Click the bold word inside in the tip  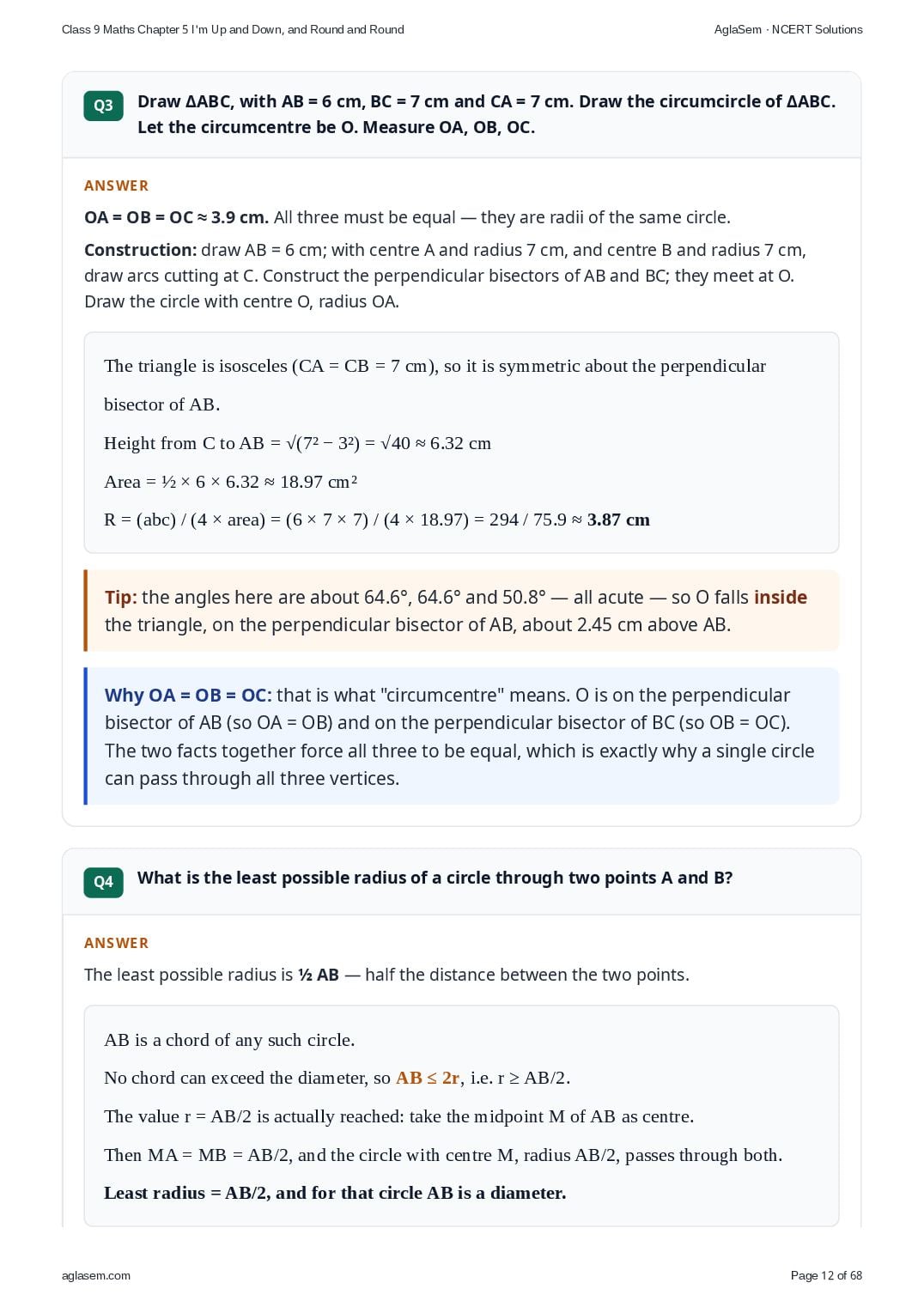click(780, 597)
